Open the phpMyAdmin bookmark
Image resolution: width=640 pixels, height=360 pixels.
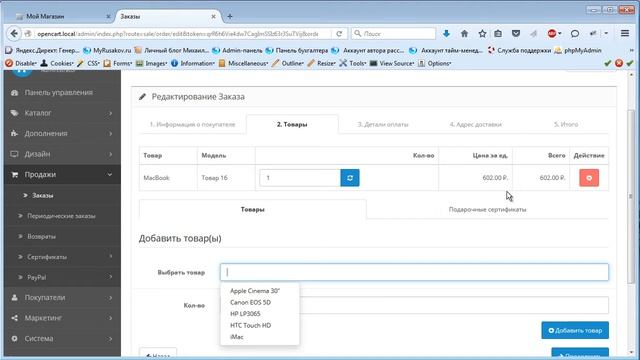point(578,50)
